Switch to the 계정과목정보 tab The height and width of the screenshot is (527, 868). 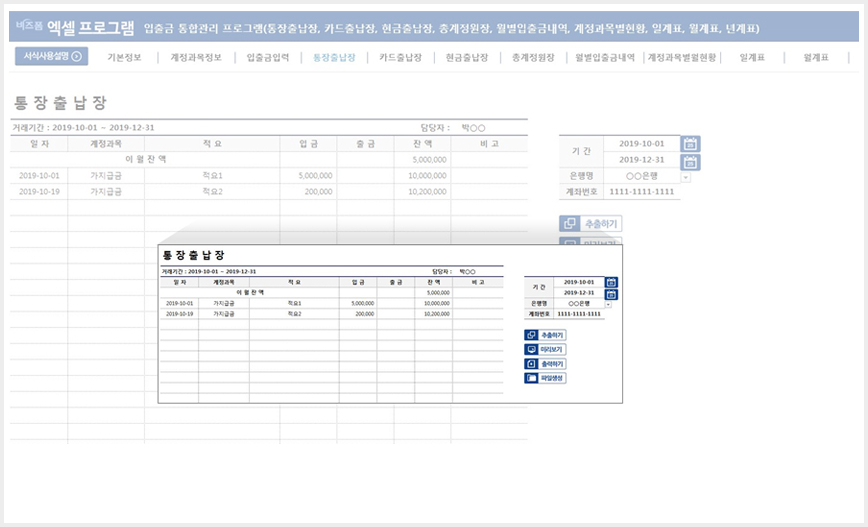(x=196, y=57)
